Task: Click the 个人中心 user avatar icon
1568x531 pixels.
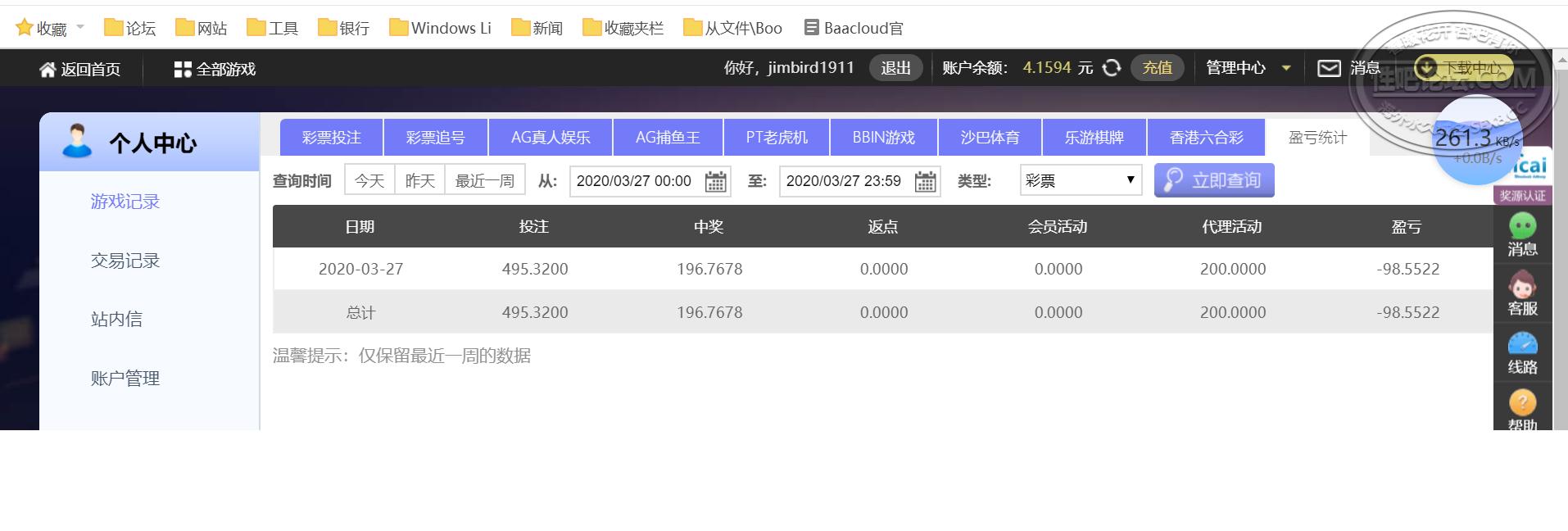Action: 77,142
